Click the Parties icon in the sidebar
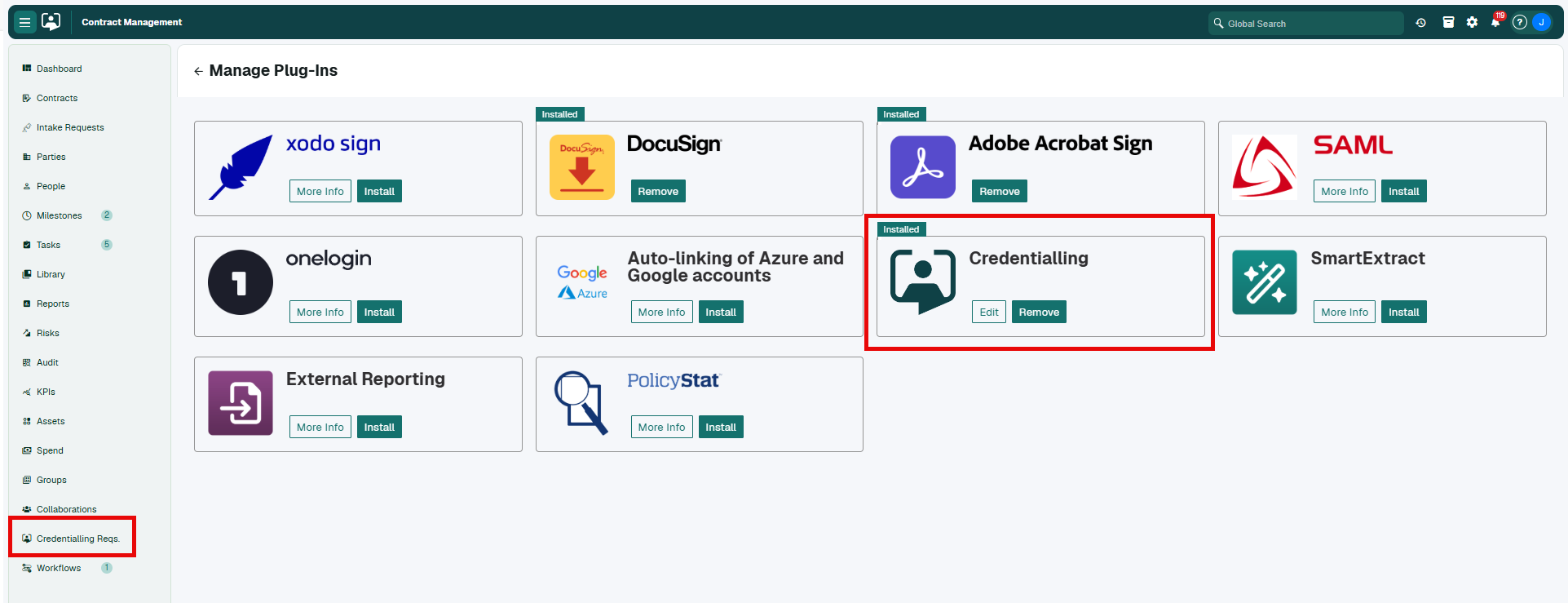 27,157
